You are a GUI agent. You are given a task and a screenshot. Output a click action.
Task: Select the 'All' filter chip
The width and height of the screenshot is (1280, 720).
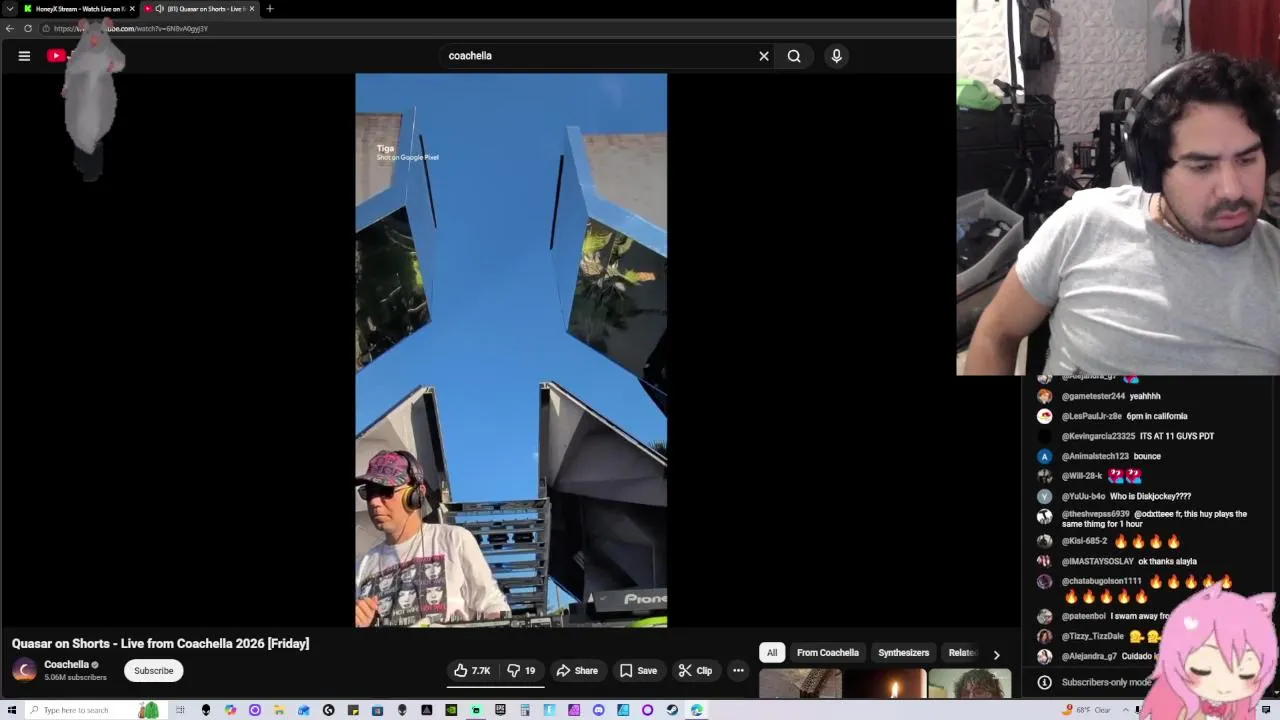(x=772, y=653)
